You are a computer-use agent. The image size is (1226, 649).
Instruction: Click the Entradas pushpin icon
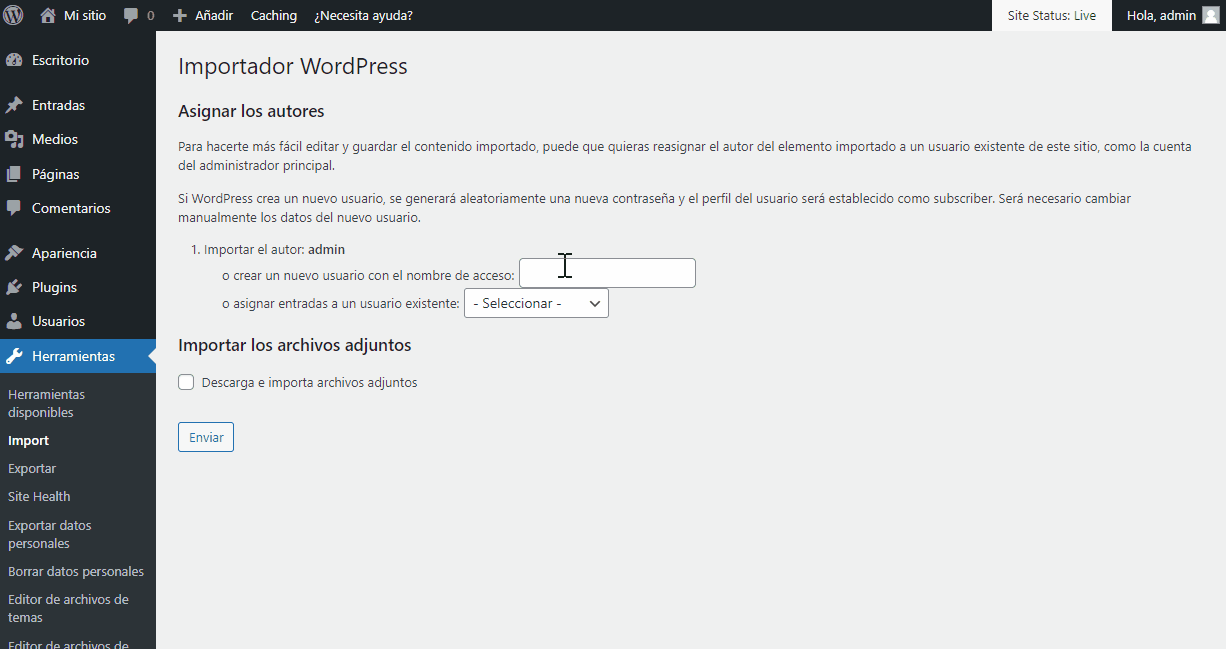(14, 105)
